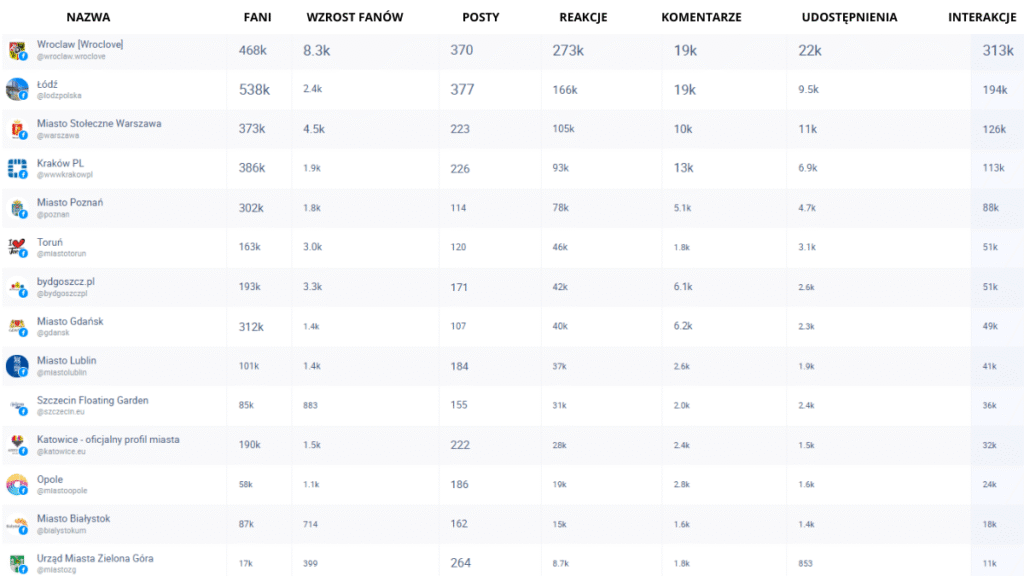Click the Kraków PL blue logo icon
This screenshot has width=1024, height=576.
tap(17, 168)
